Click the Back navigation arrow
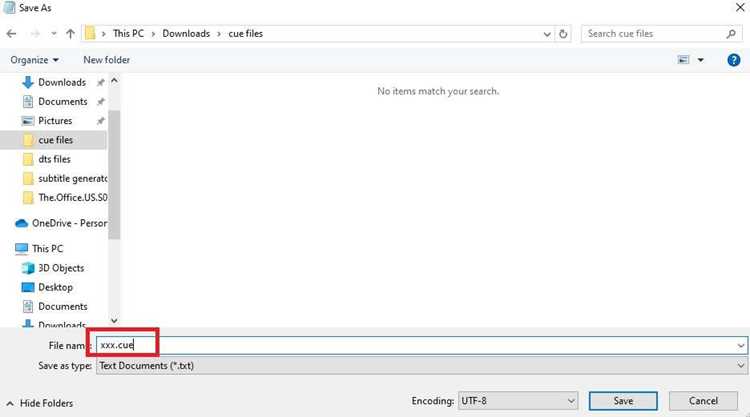Viewport: 750px width, 417px height. pyautogui.click(x=11, y=33)
